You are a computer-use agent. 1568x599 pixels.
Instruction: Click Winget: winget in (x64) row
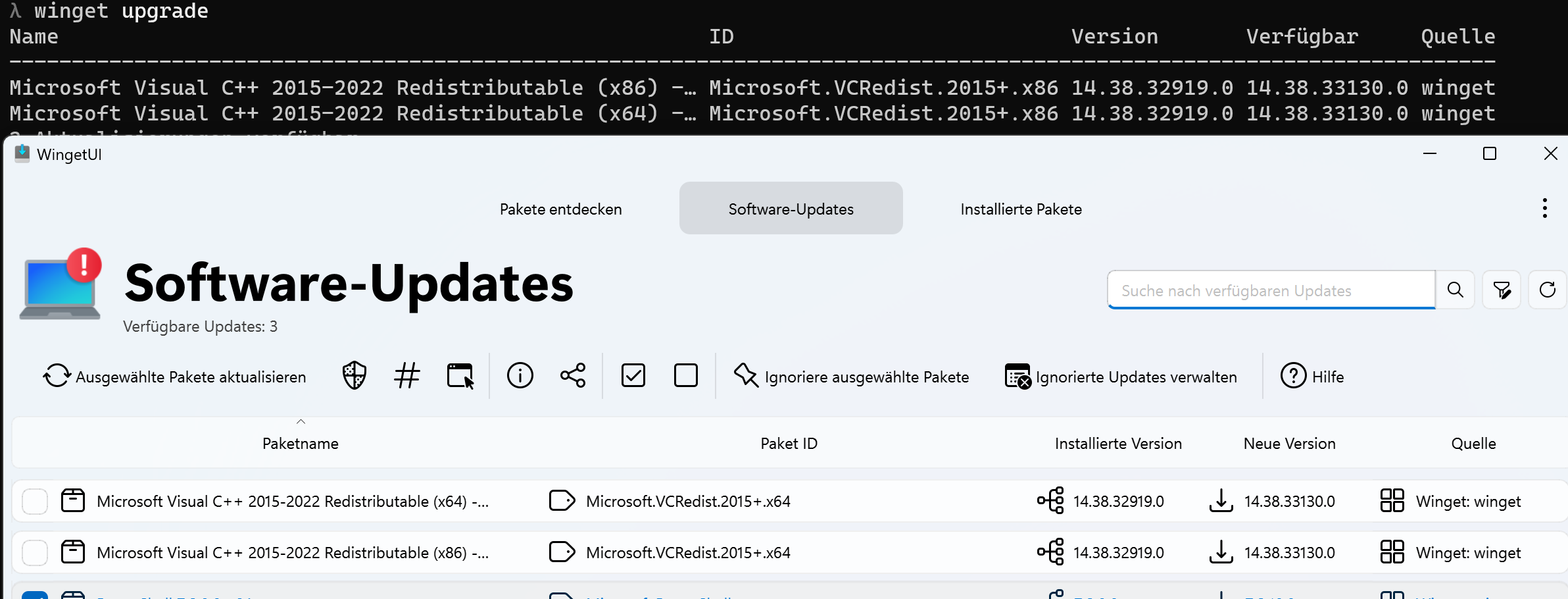point(1468,502)
